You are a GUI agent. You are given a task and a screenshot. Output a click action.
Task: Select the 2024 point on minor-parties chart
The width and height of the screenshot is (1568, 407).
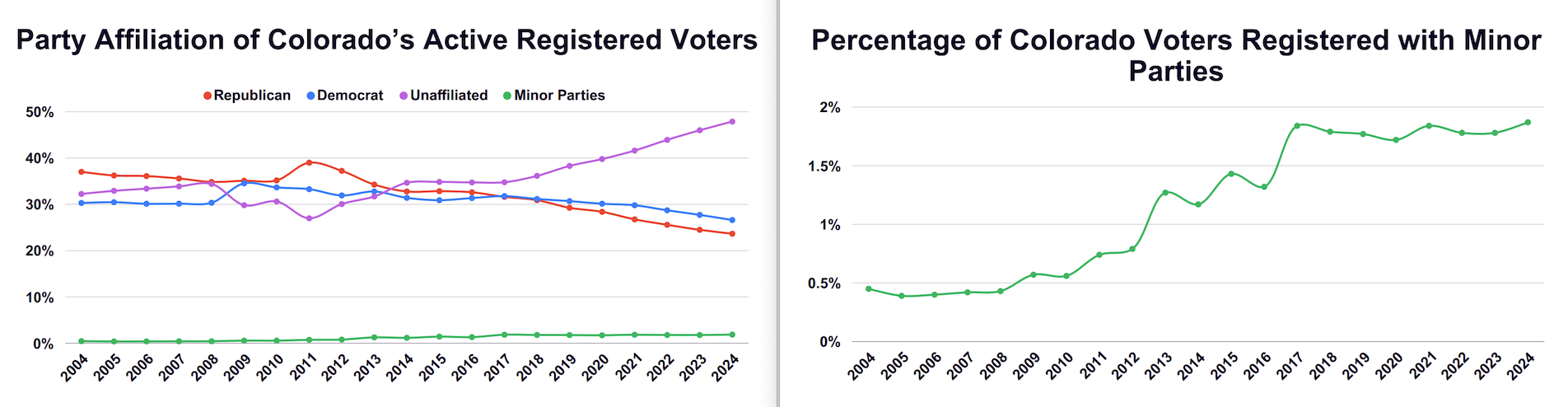coord(1528,122)
